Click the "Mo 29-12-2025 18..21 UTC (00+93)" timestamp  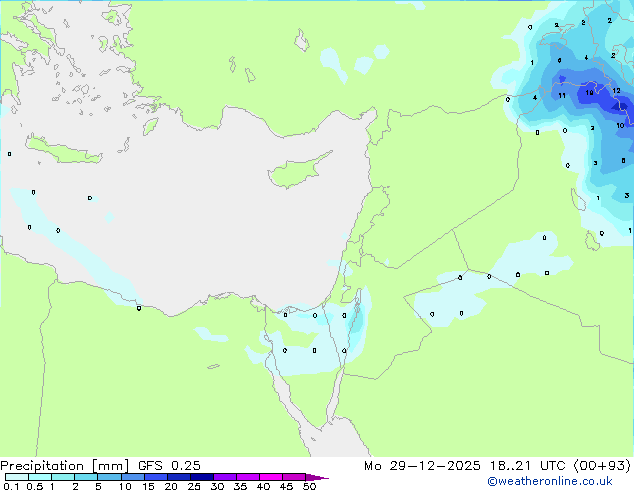(x=497, y=466)
